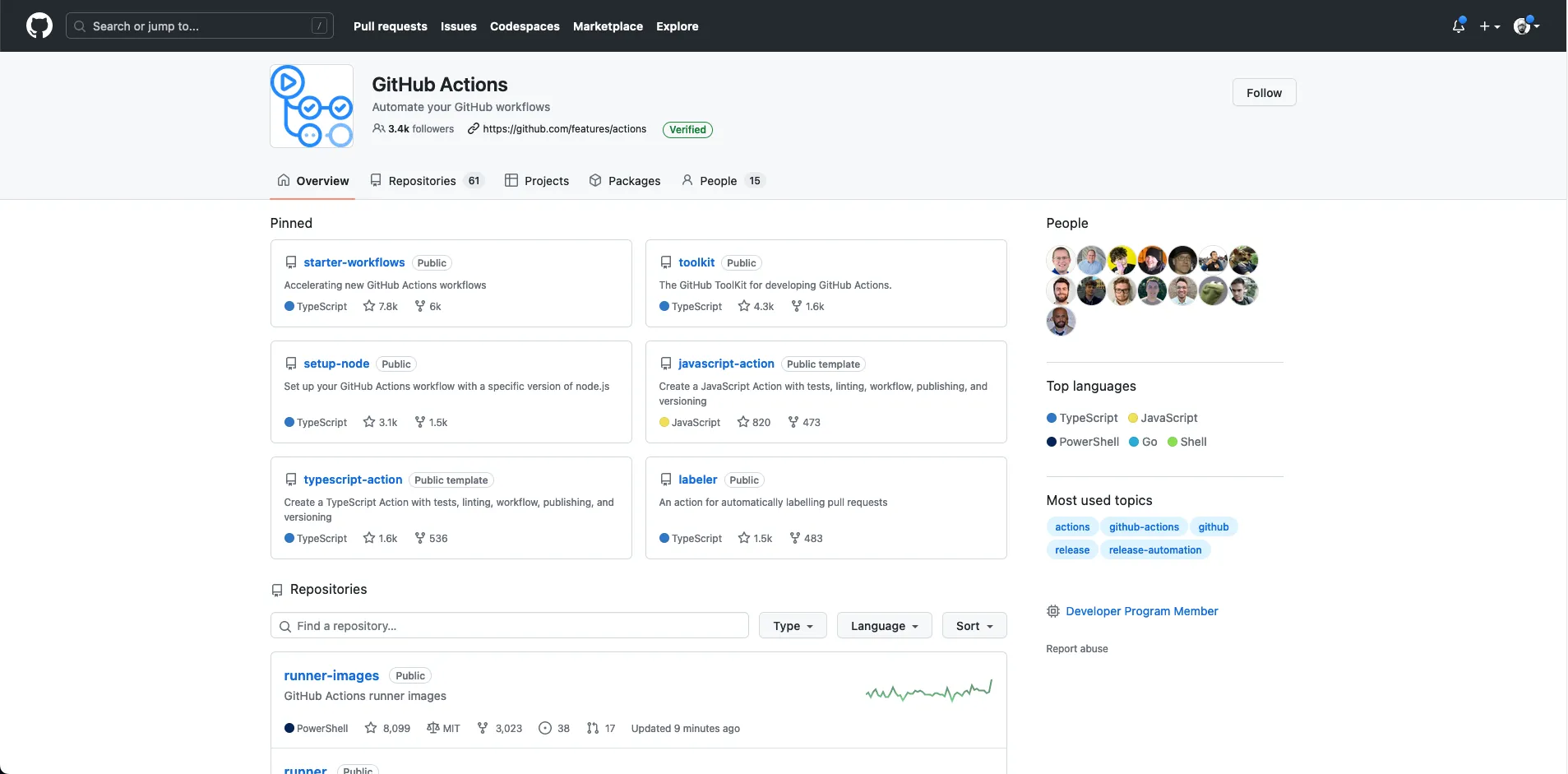
Task: Go to Marketplace in top navigation
Action: tap(608, 26)
